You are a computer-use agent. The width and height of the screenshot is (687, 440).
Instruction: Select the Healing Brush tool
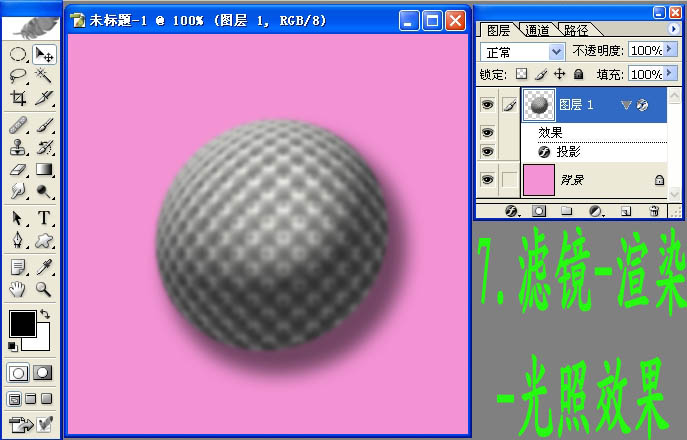click(x=18, y=126)
